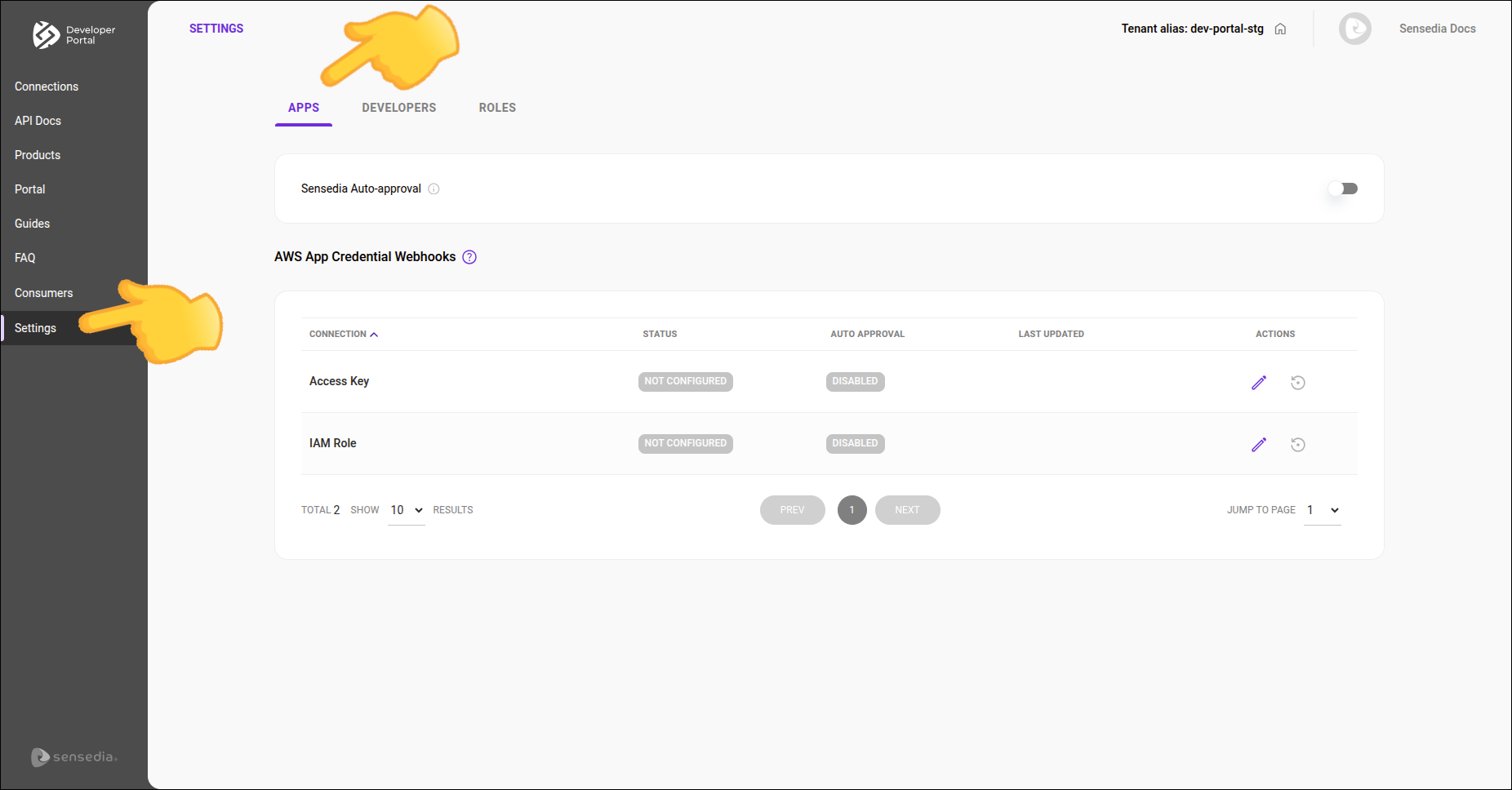Click the user avatar icon
The height and width of the screenshot is (790, 1512).
tap(1354, 29)
